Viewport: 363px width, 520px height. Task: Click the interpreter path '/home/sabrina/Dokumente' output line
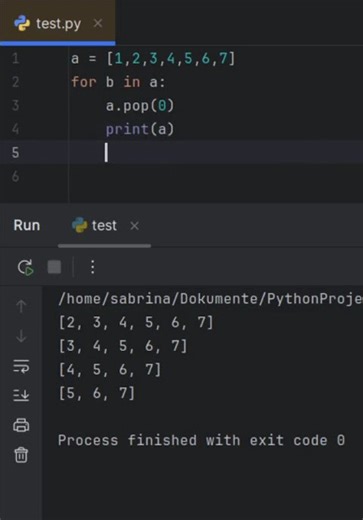(210, 299)
